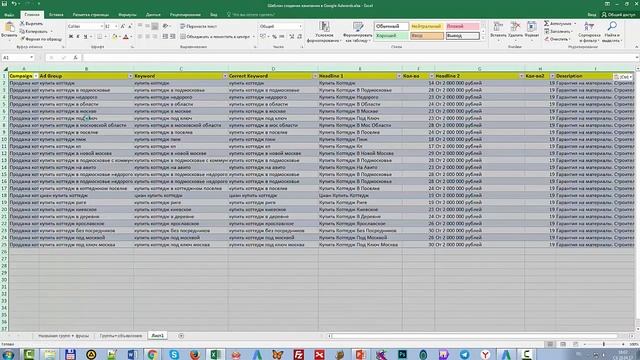Click Cut (Вырезать) scissors button
640x360 pixels.
coord(31,24)
